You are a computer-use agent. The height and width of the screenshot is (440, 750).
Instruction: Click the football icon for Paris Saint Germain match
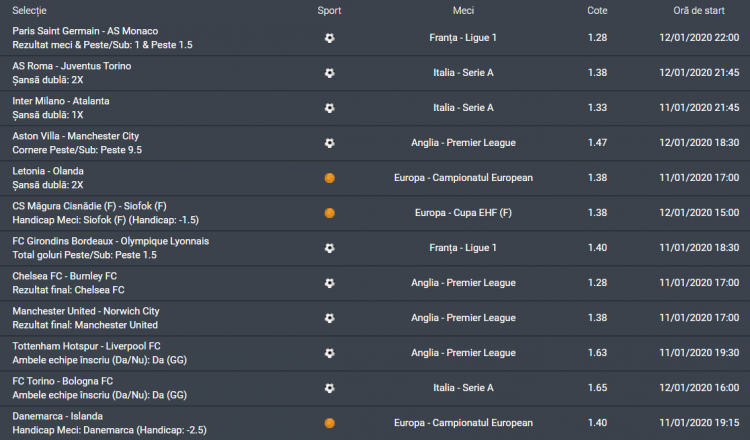coord(330,38)
